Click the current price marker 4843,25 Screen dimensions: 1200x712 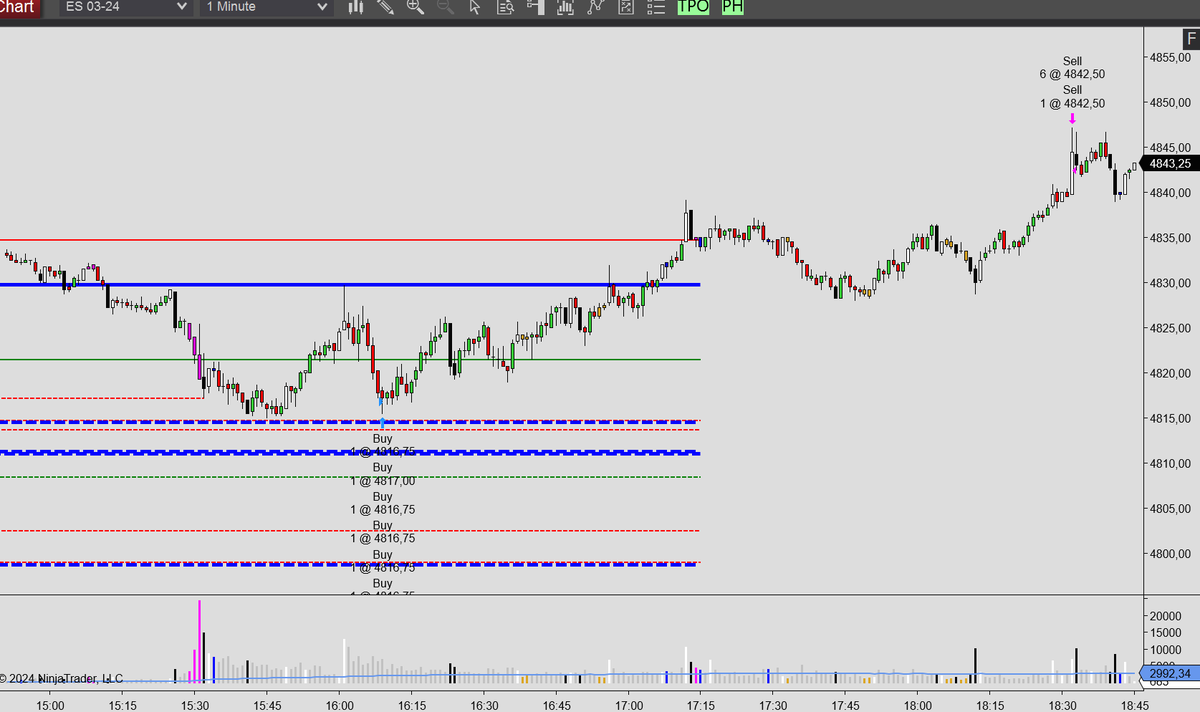pos(1168,164)
